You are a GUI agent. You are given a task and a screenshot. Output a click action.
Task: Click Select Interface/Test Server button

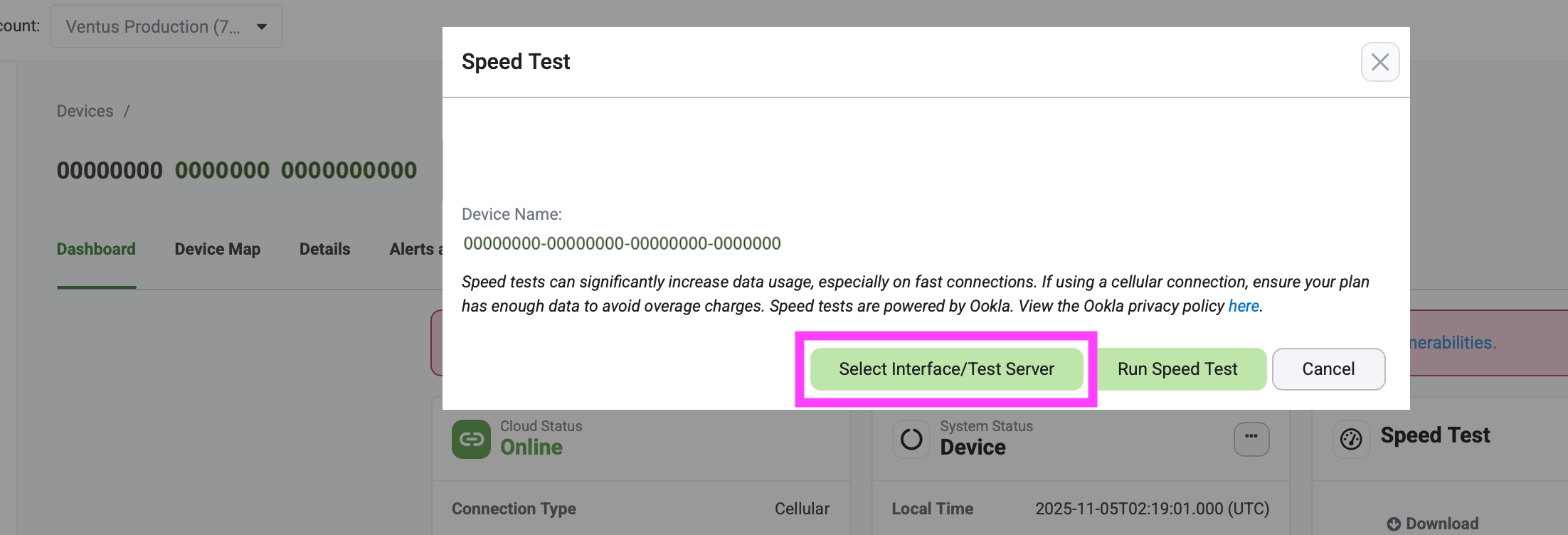946,369
